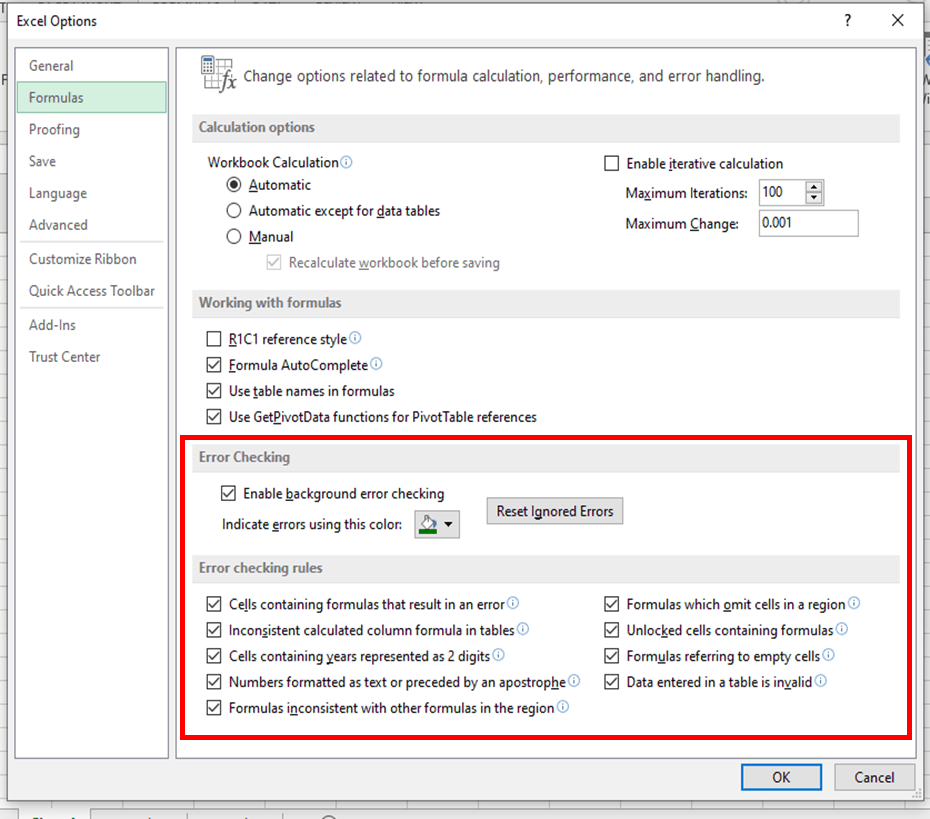Click info icon for invalid table data
930x819 pixels.
(x=820, y=681)
